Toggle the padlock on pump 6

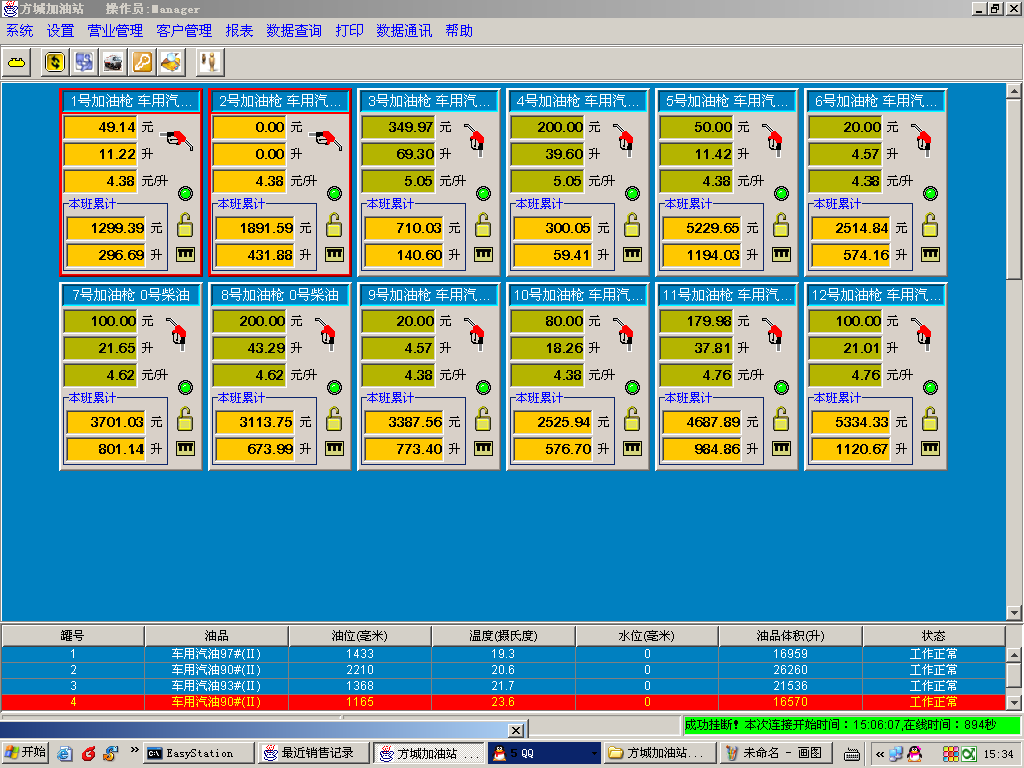pyautogui.click(x=929, y=225)
